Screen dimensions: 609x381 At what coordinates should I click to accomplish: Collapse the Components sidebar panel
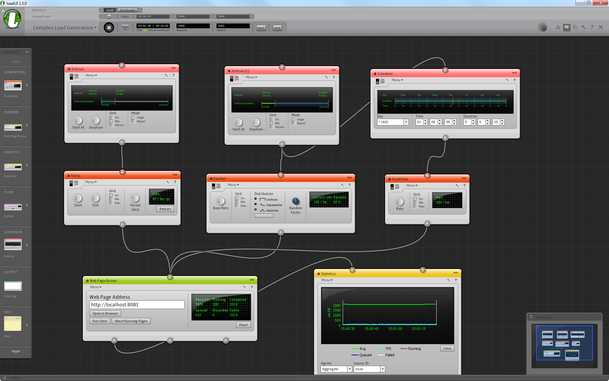[27, 52]
